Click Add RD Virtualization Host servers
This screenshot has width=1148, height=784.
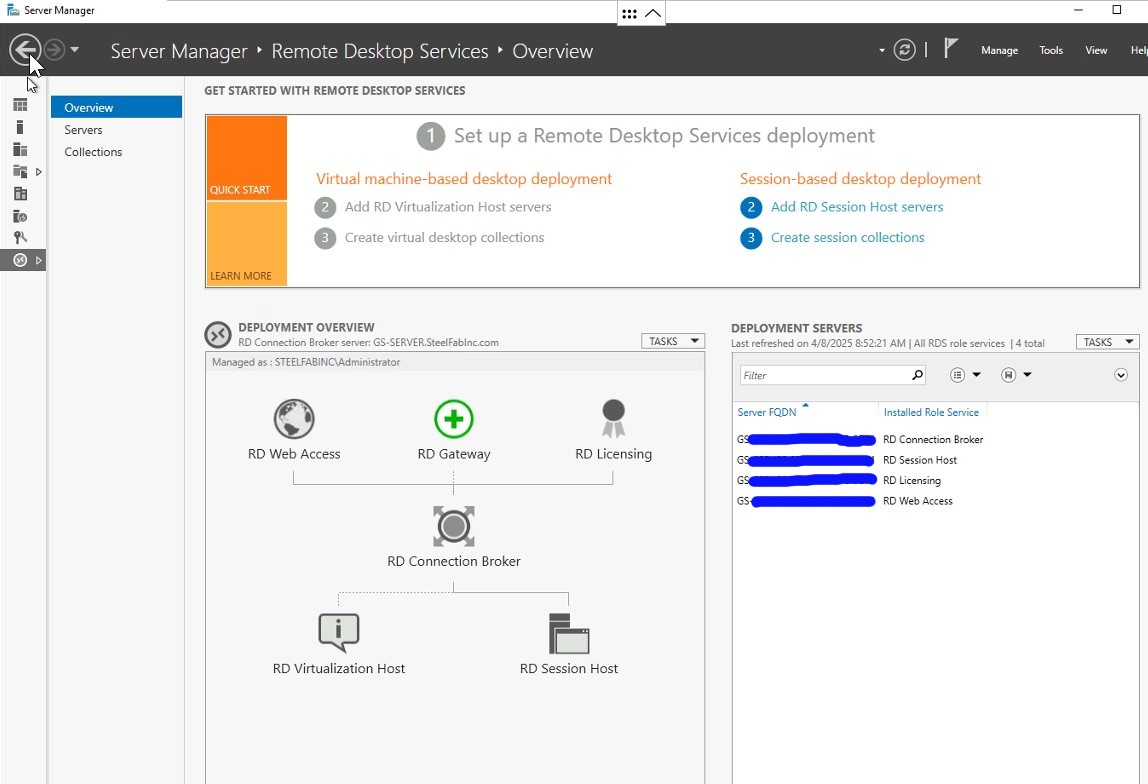coord(447,207)
